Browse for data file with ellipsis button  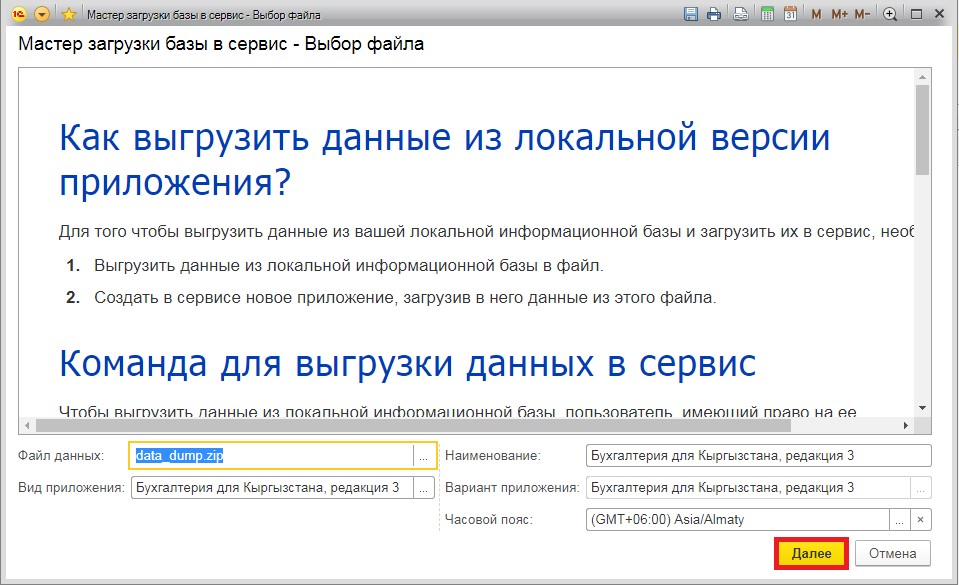click(x=425, y=456)
